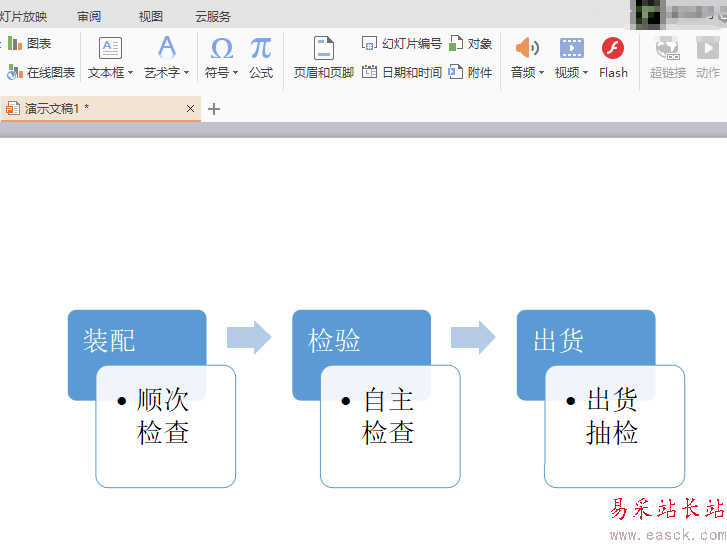Open the 审阅 review tab
The image size is (727, 550).
pyautogui.click(x=89, y=17)
